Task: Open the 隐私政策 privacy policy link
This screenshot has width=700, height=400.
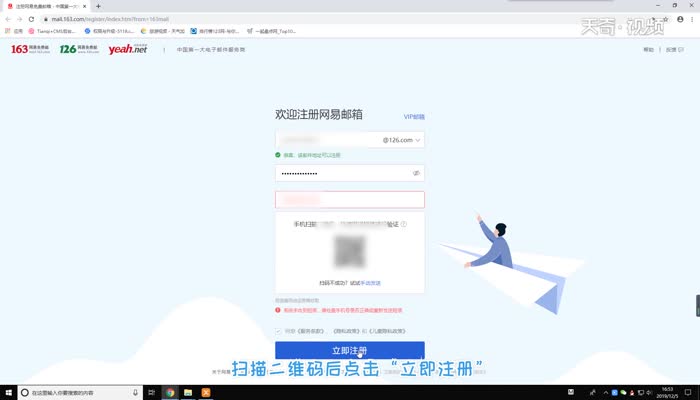Action: coord(346,331)
